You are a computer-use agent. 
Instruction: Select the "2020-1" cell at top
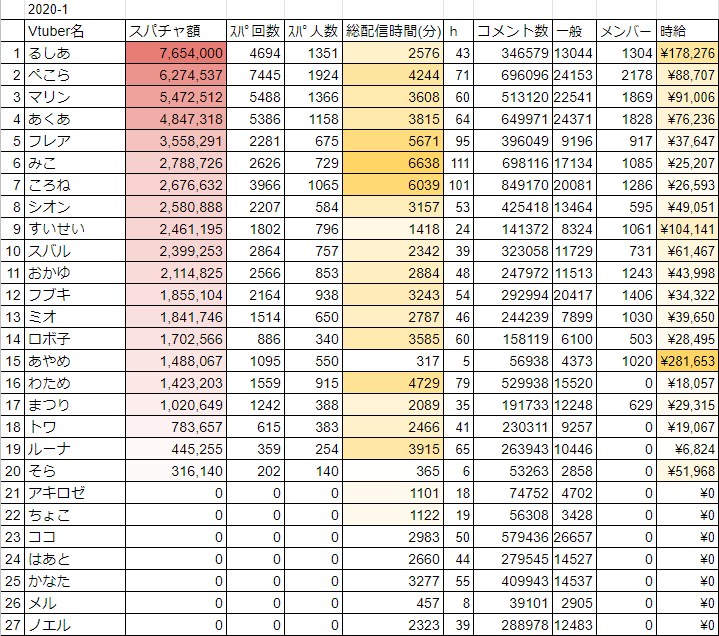pyautogui.click(x=48, y=10)
